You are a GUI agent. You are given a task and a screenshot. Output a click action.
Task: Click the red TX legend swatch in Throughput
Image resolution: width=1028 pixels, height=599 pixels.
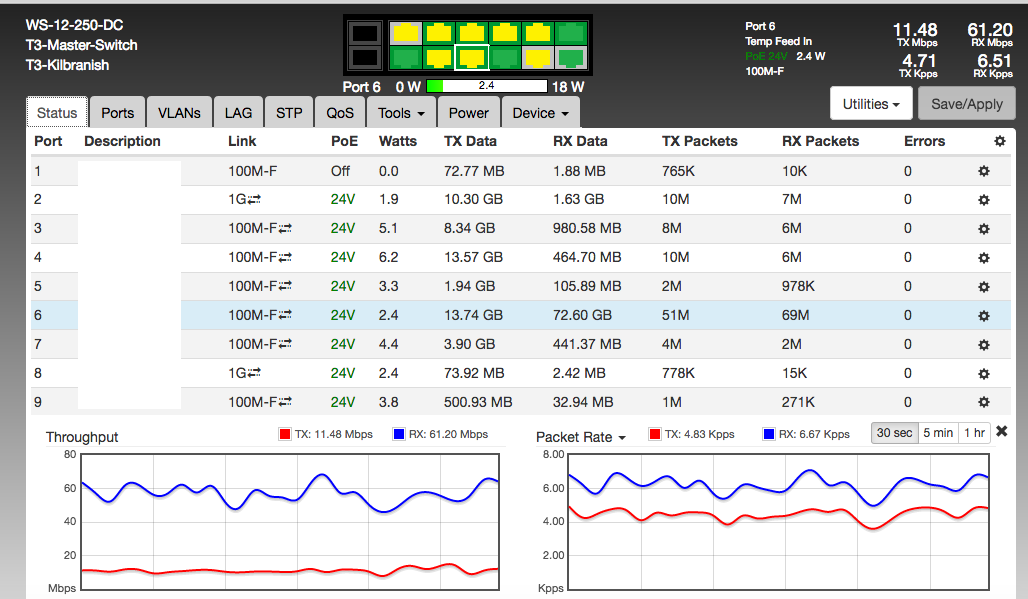pos(285,435)
